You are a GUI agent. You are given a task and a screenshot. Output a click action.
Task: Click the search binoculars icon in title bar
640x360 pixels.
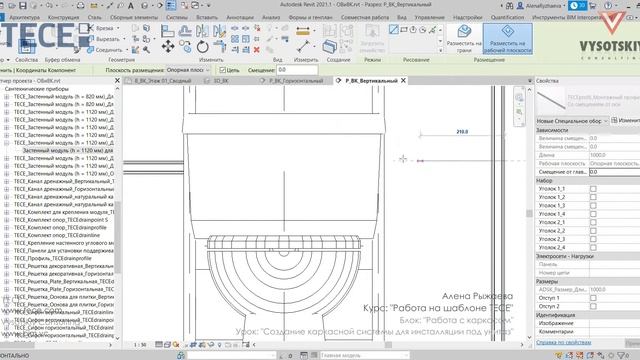click(509, 6)
